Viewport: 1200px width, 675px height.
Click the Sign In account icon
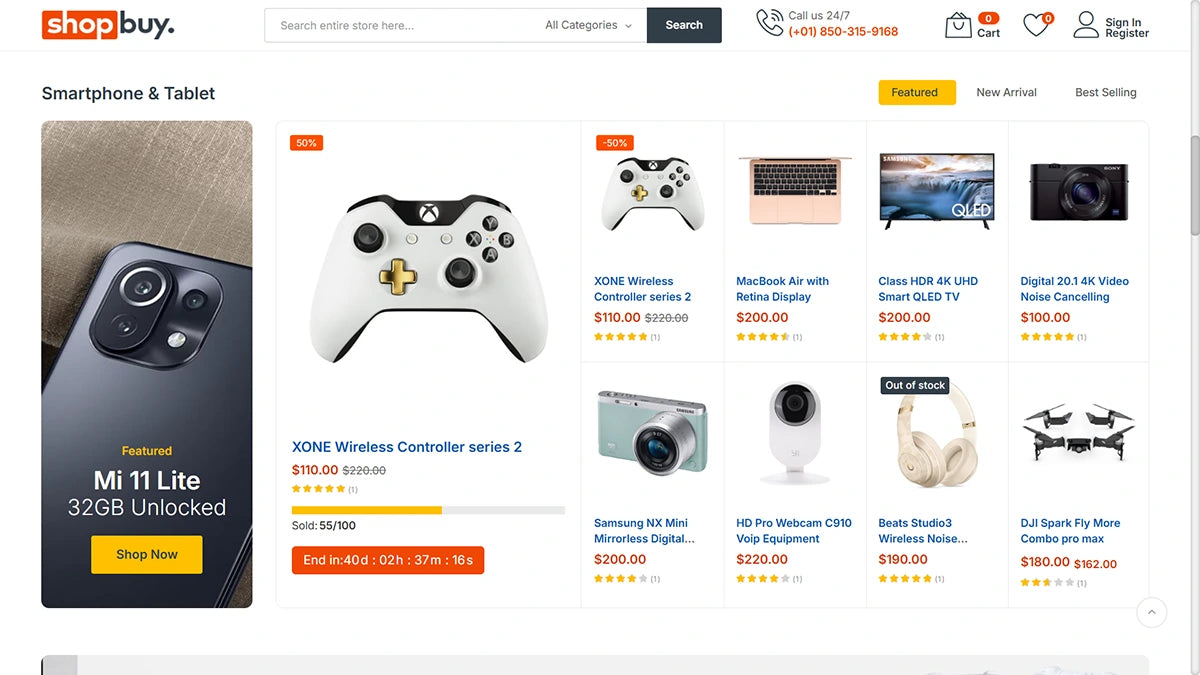pos(1086,25)
